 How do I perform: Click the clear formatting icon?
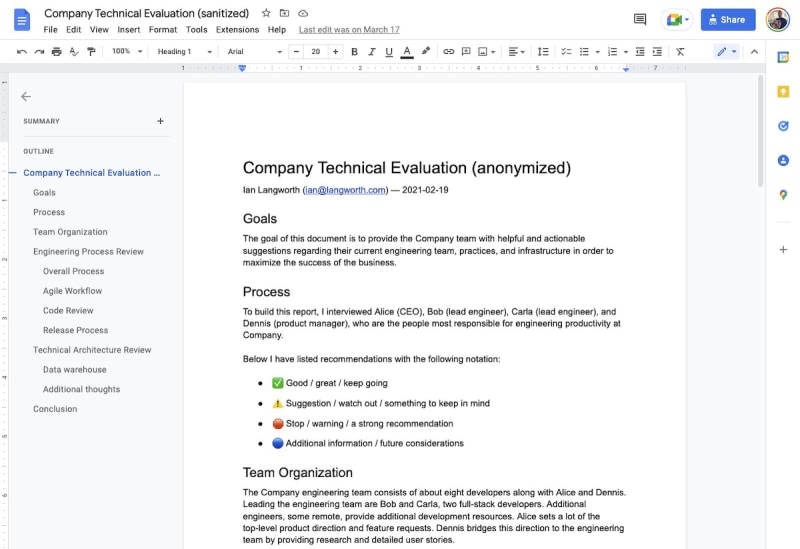click(x=680, y=52)
